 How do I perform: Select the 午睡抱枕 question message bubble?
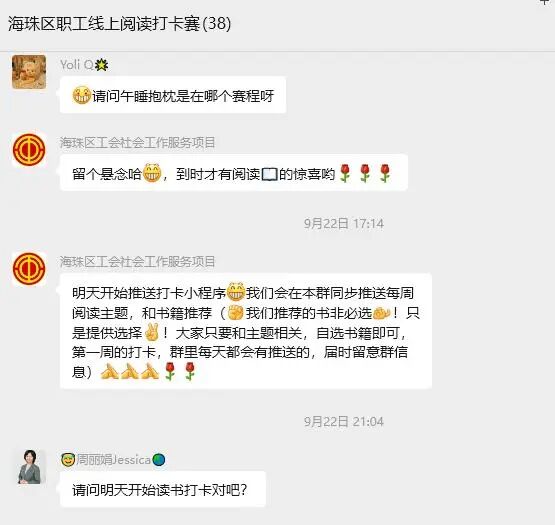pos(173,95)
